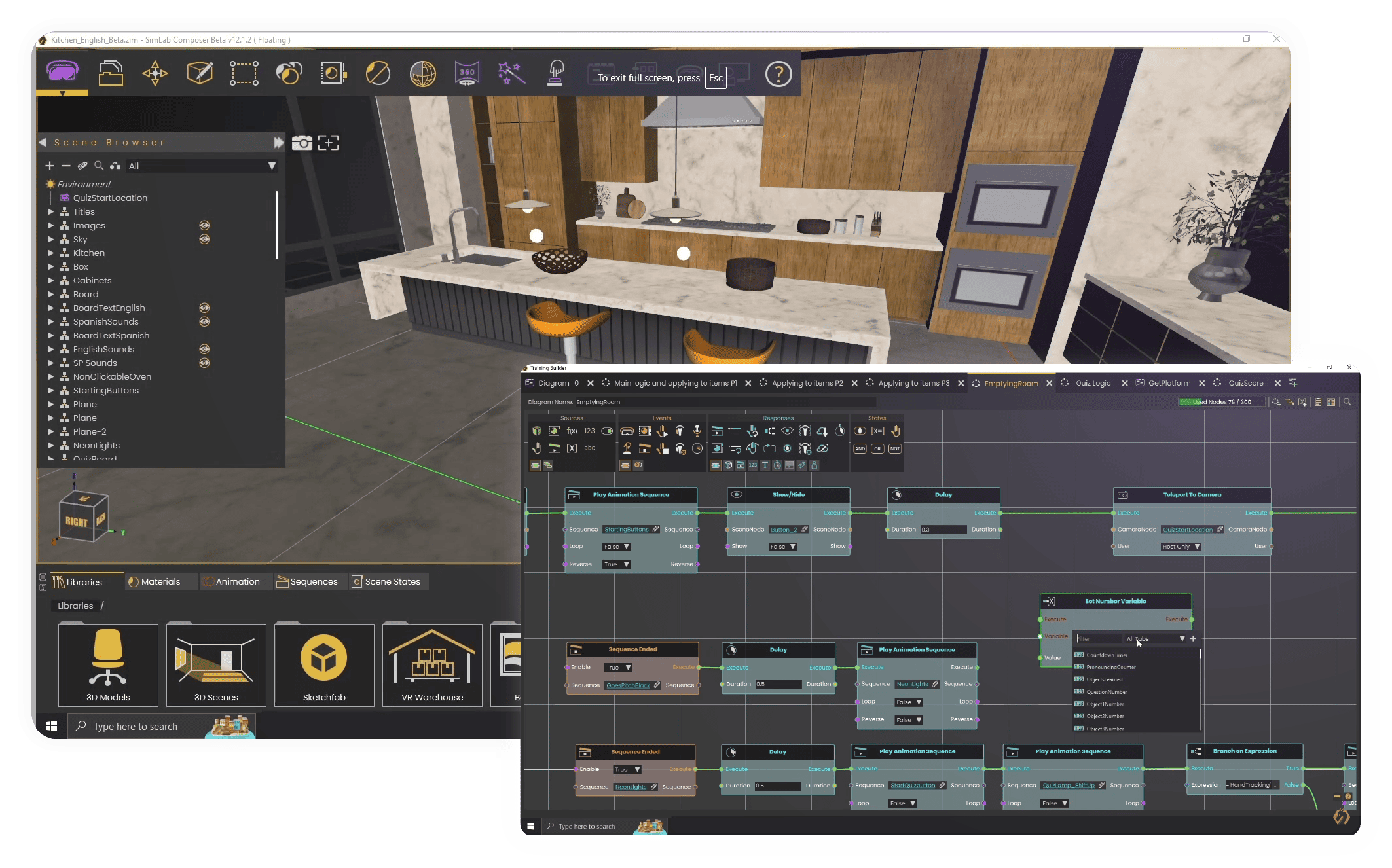
Task: Click the camera capture icon beside Scene Browser
Action: tap(302, 143)
